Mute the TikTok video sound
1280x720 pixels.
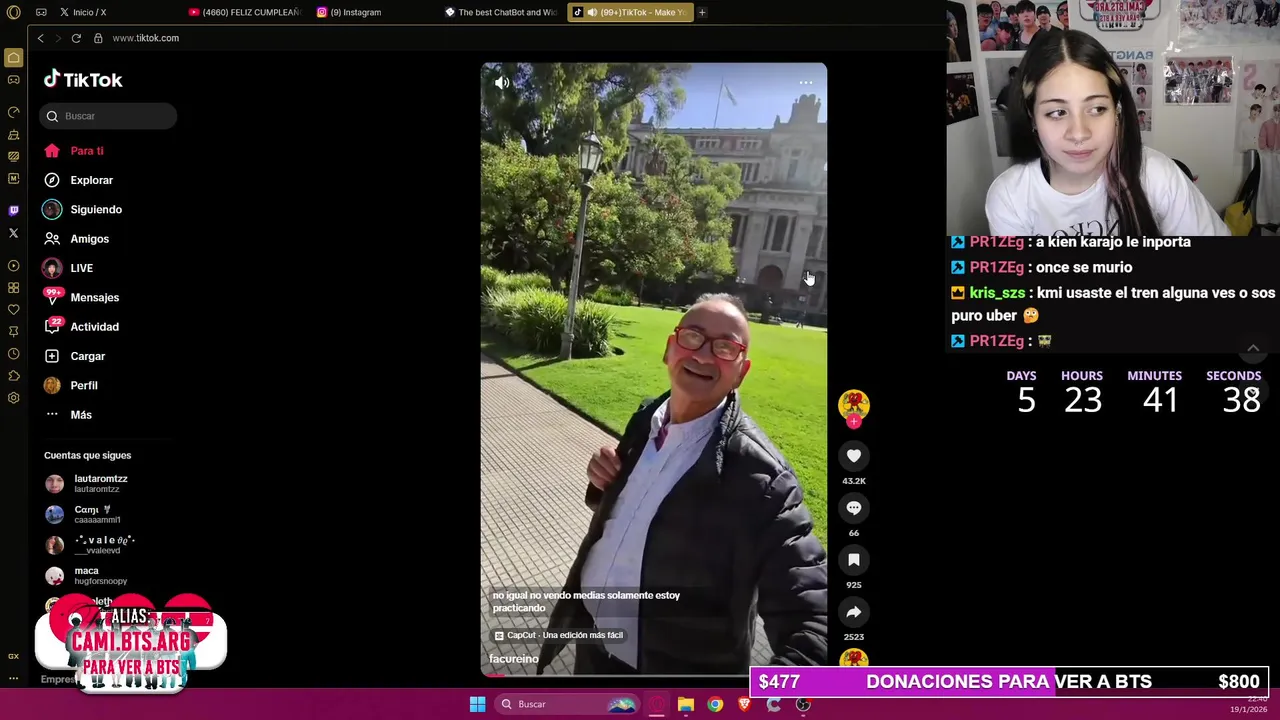click(502, 83)
